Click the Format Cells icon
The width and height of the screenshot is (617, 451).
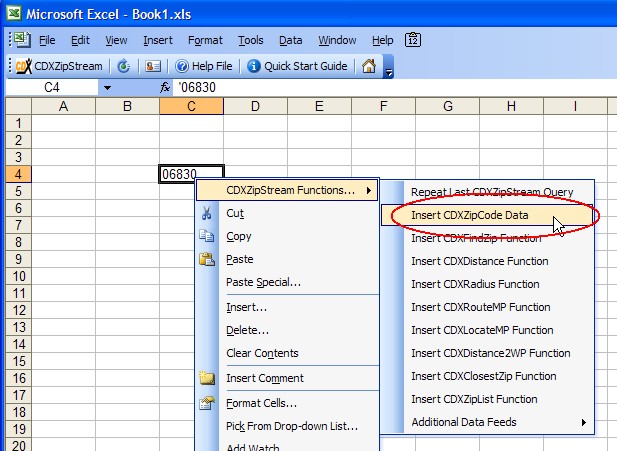tap(207, 403)
